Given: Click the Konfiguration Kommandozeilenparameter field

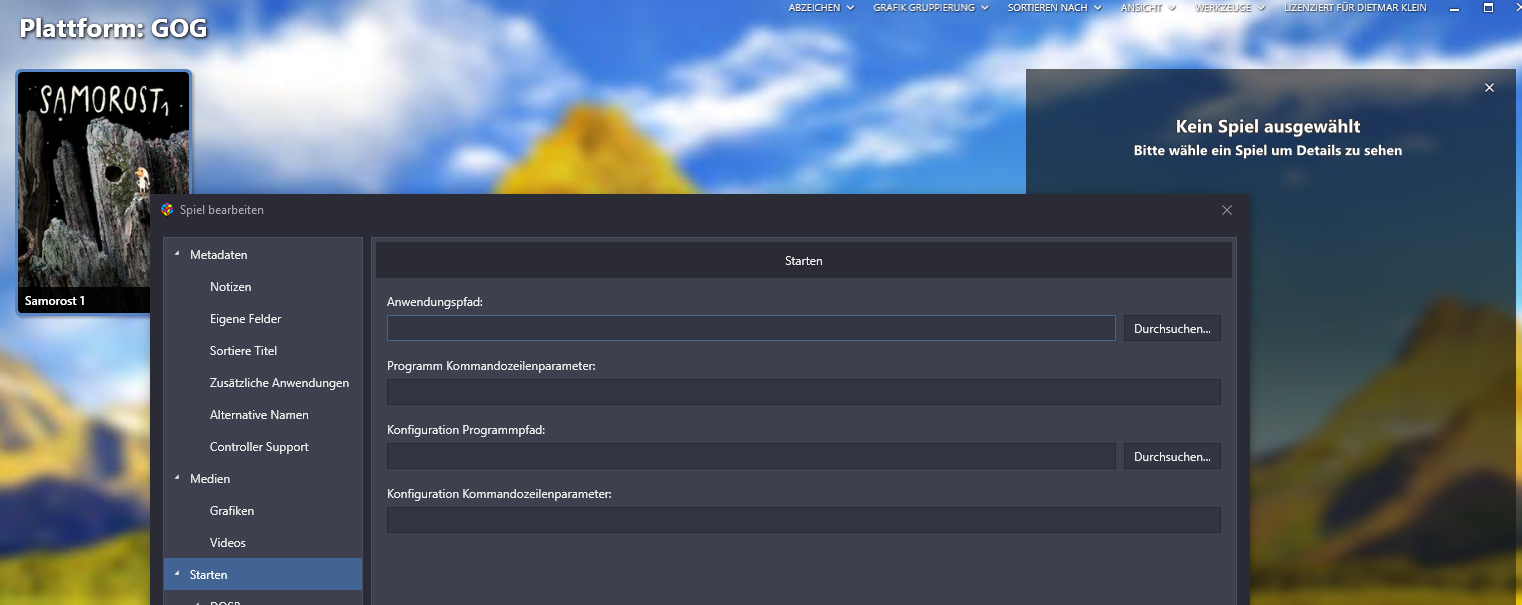Looking at the screenshot, I should 804,520.
